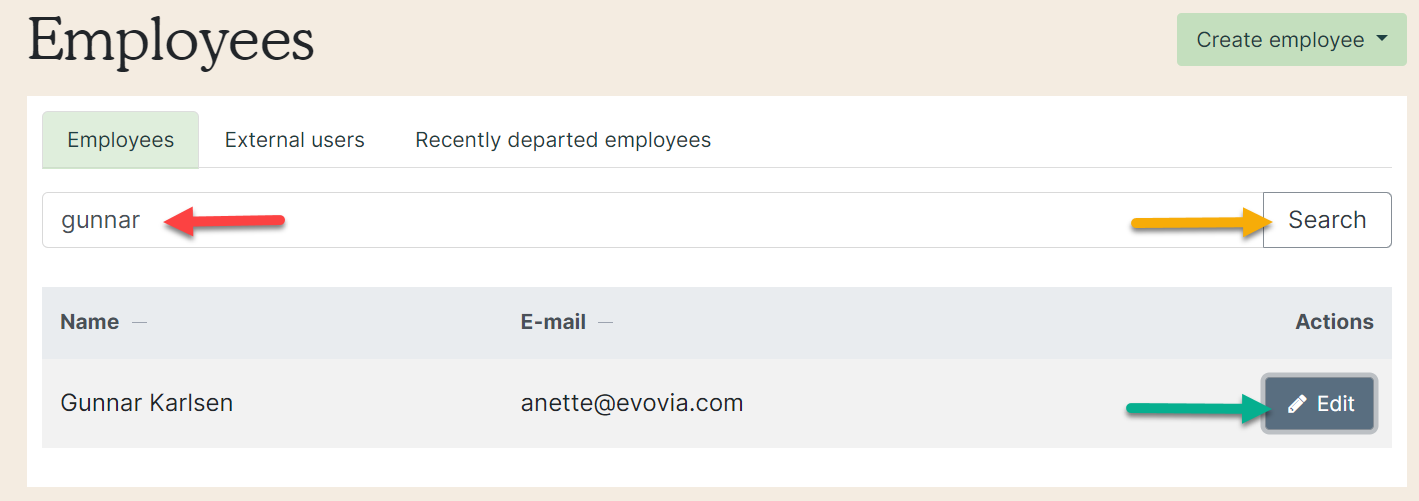The width and height of the screenshot is (1419, 501).
Task: Expand the Create employee dropdown caret
Action: 1383,39
